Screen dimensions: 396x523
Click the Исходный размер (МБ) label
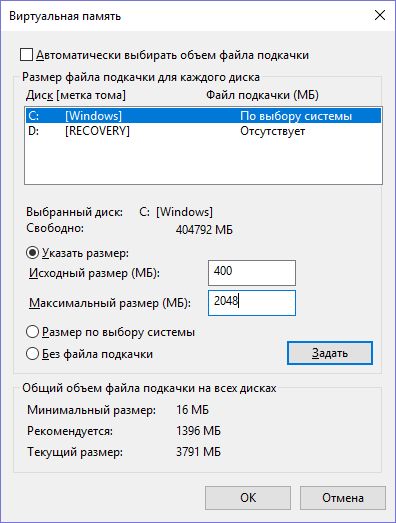94,273
